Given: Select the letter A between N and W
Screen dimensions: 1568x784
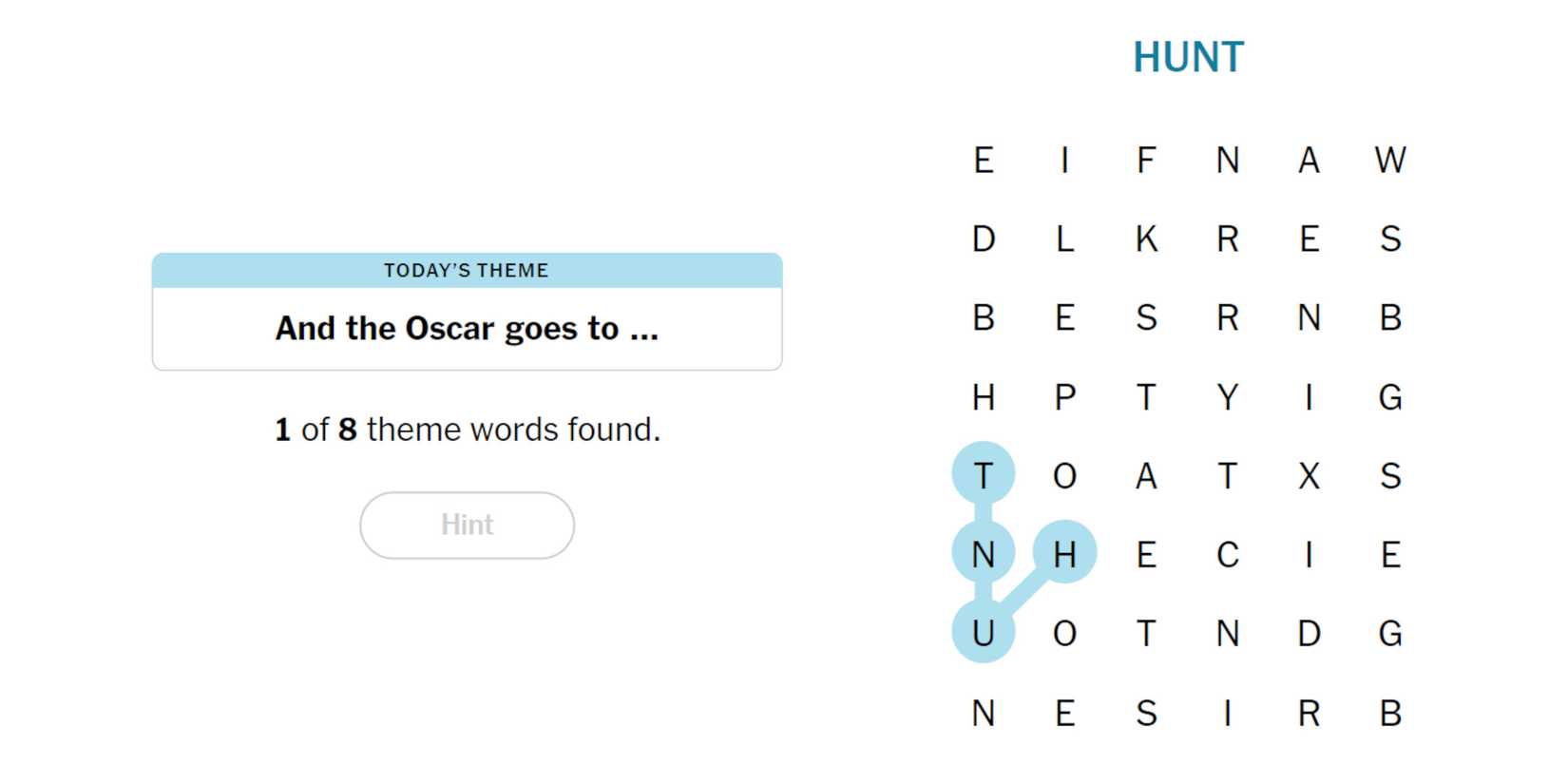Looking at the screenshot, I should point(1309,160).
